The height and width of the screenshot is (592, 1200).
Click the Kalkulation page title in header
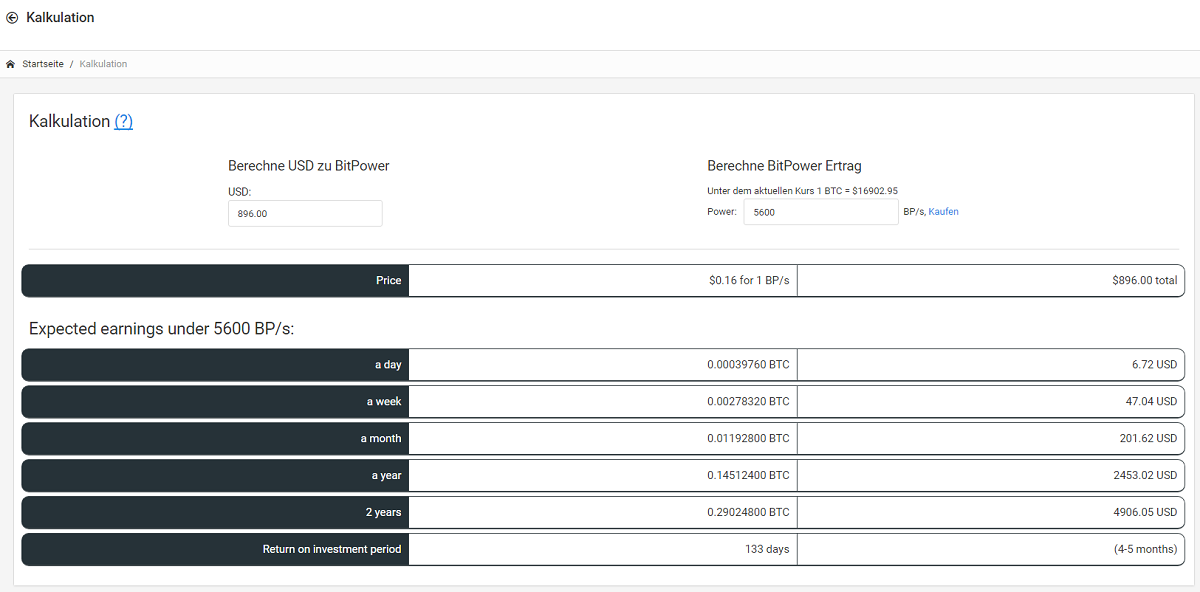(60, 18)
